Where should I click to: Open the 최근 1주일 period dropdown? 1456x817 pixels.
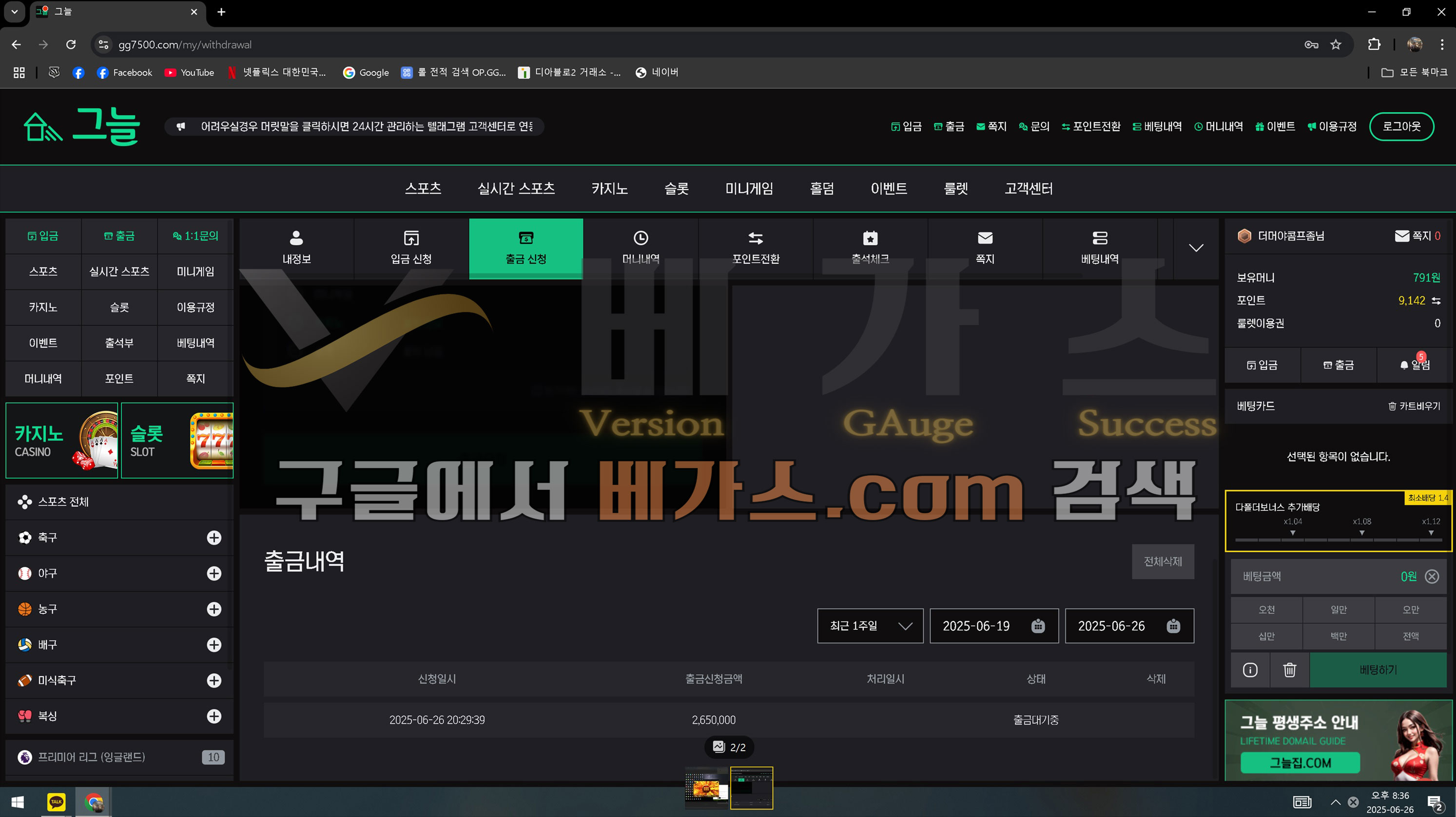[x=871, y=625]
